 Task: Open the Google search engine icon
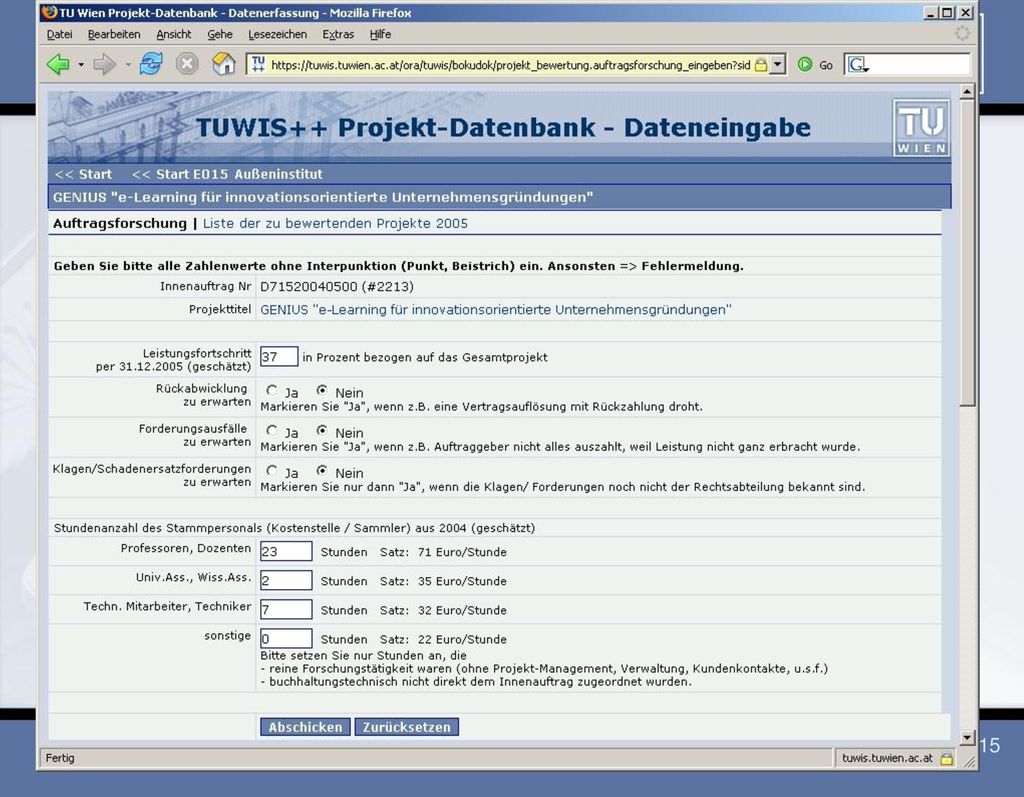pos(857,64)
